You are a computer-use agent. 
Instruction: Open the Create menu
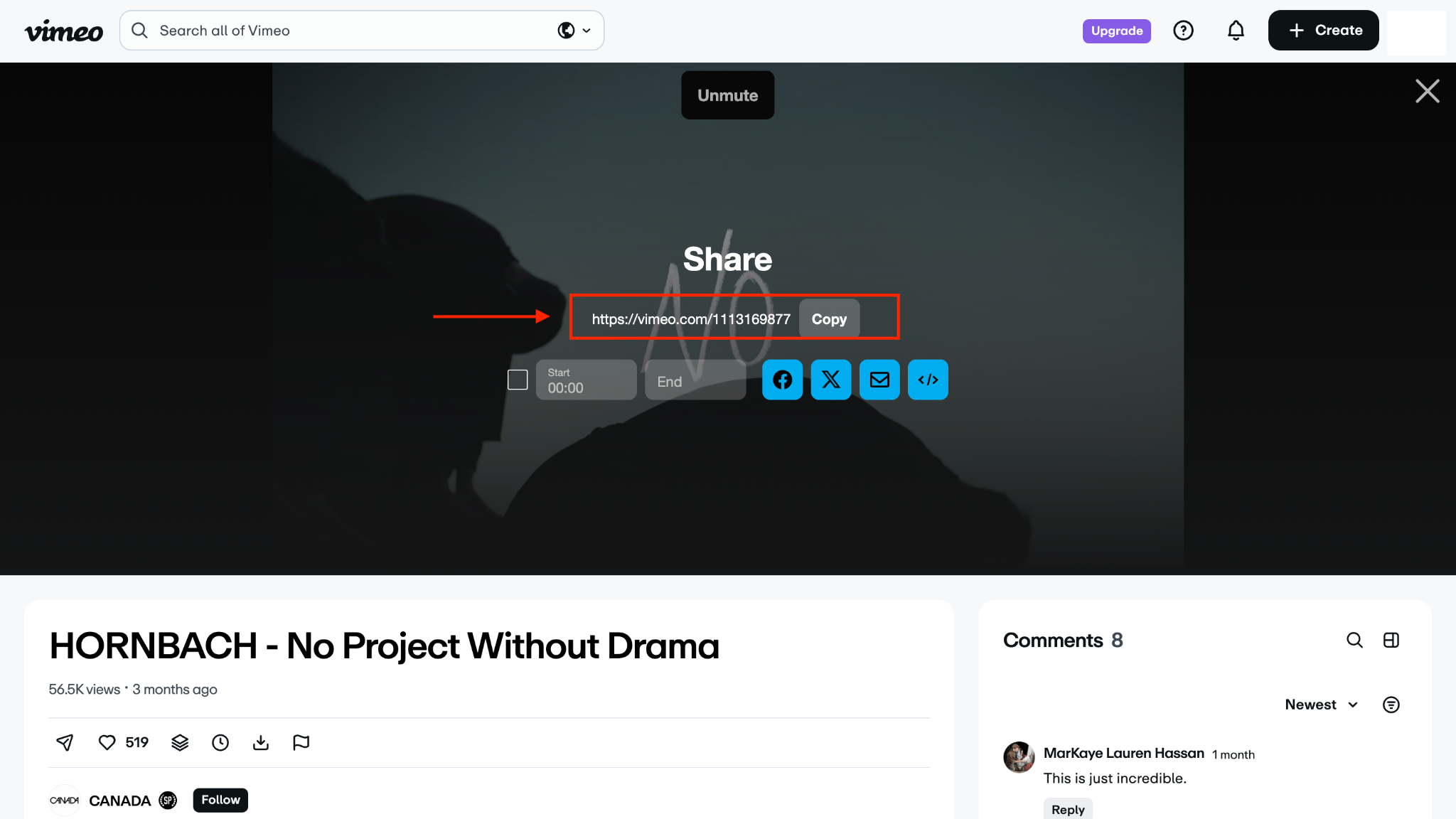[1323, 31]
